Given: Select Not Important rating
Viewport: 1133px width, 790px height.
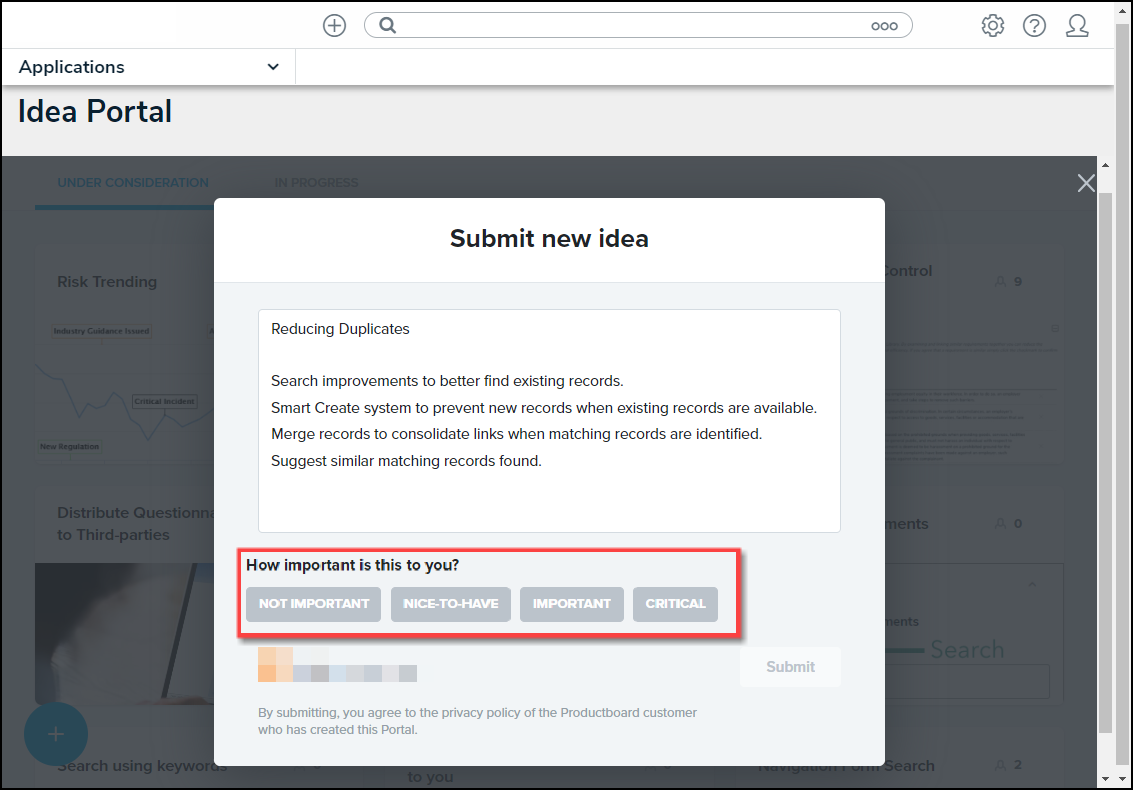Looking at the screenshot, I should coord(314,604).
